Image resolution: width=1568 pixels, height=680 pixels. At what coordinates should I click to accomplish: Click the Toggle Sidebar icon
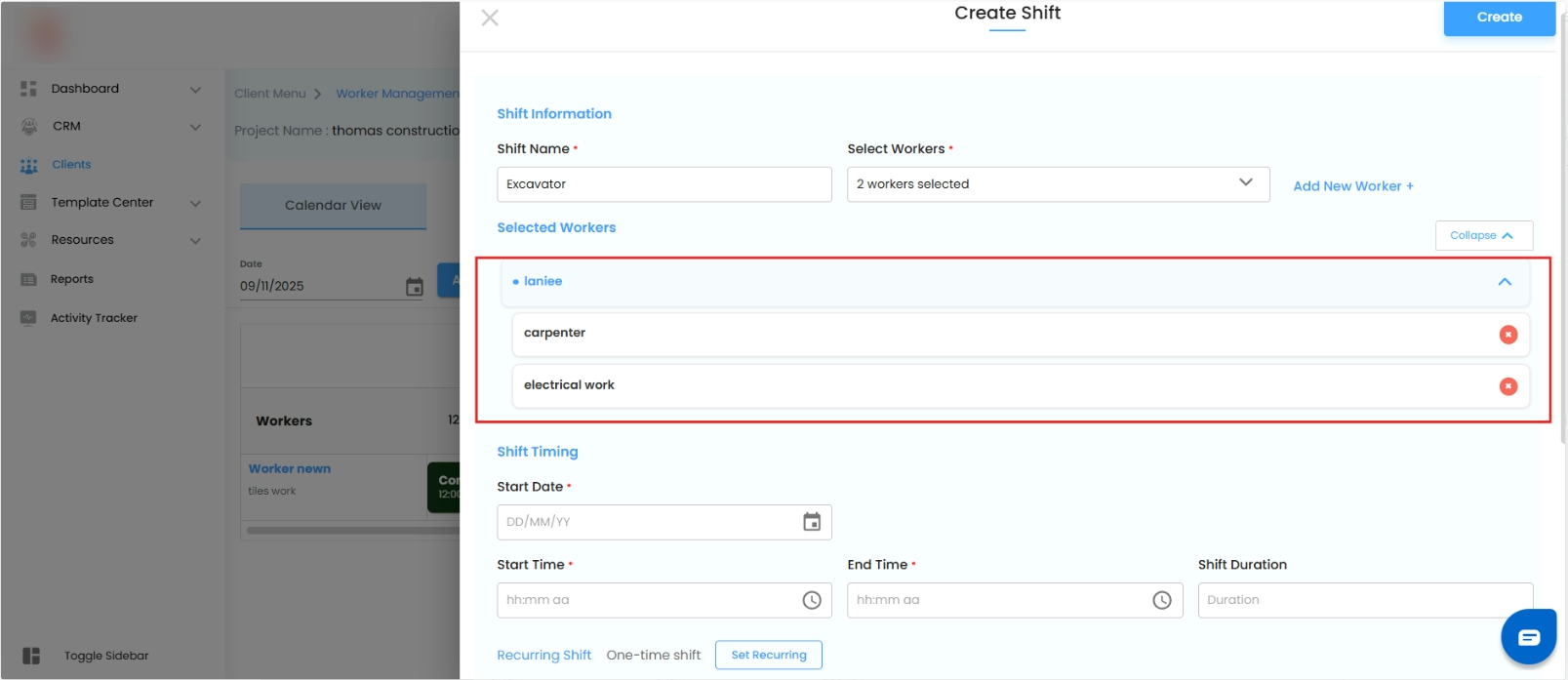[31, 656]
